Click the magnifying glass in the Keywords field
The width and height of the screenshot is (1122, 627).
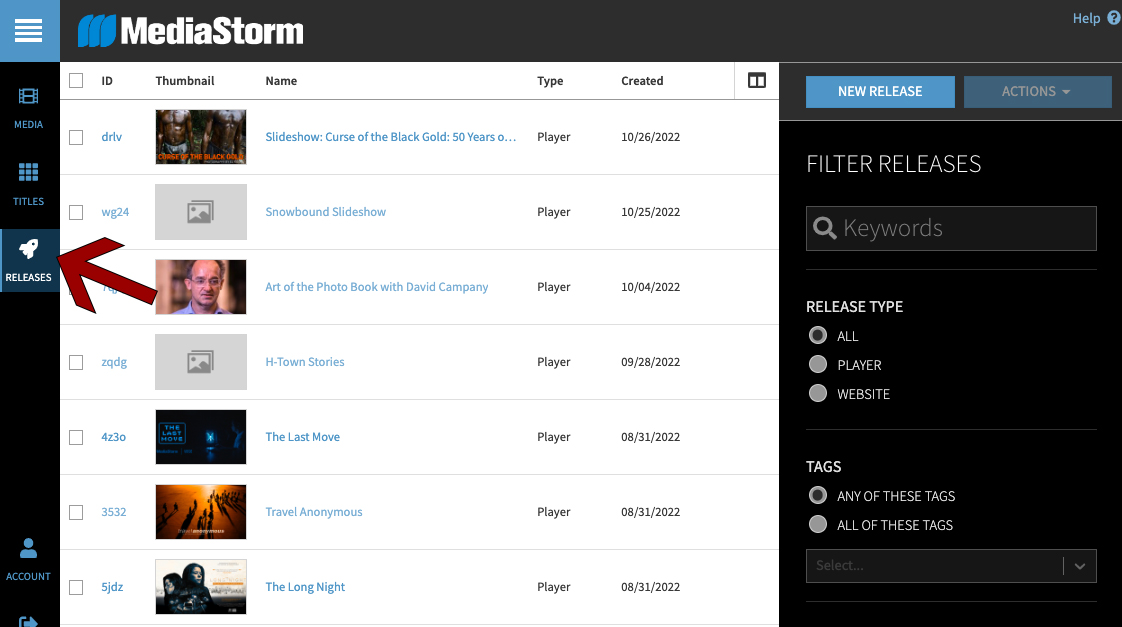824,228
